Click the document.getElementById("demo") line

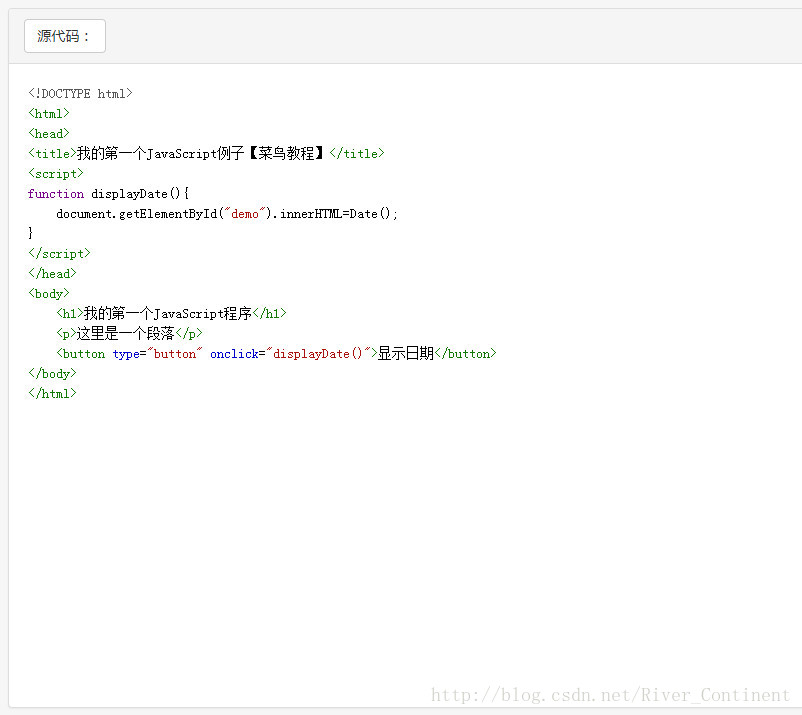click(227, 214)
